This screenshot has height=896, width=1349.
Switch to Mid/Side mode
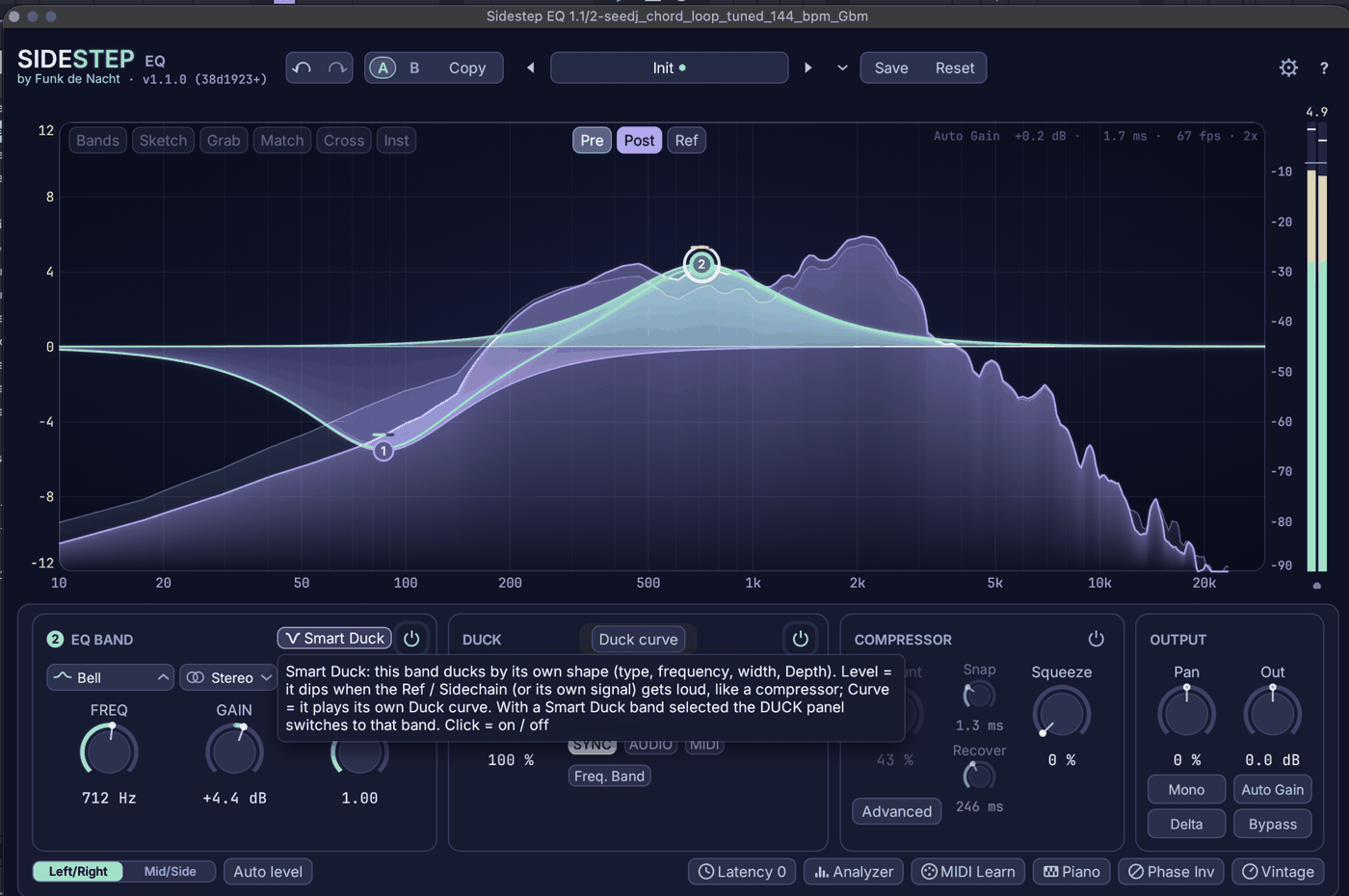[x=170, y=871]
